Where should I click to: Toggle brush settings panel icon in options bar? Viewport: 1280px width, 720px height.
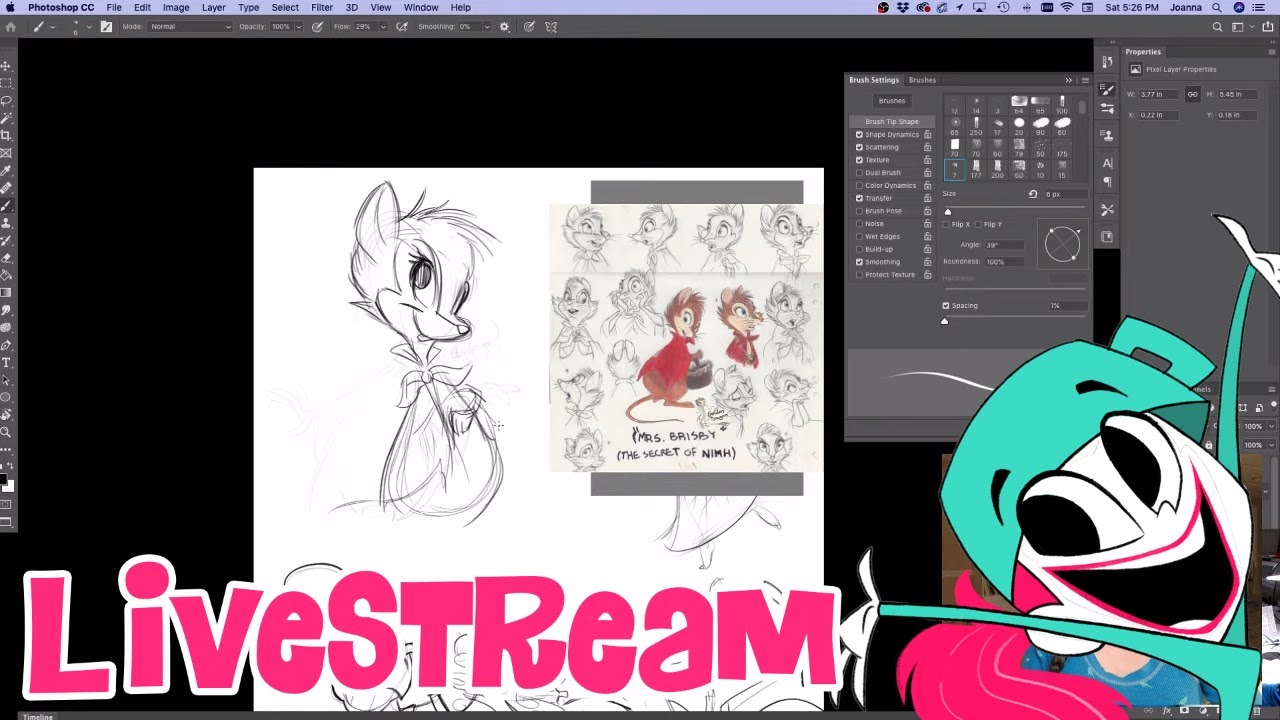point(106,27)
